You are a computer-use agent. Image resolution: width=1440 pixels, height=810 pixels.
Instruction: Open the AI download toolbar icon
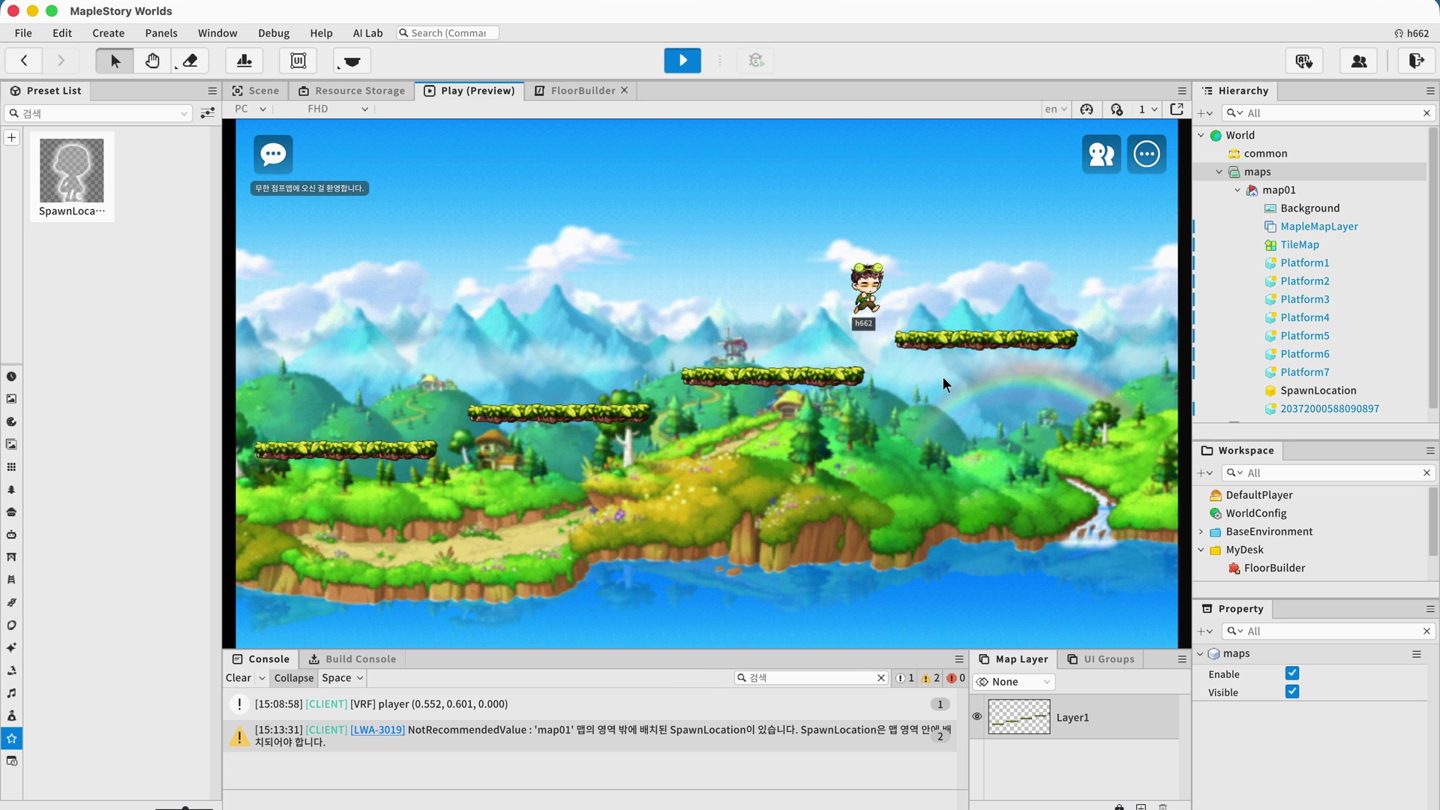(1304, 61)
